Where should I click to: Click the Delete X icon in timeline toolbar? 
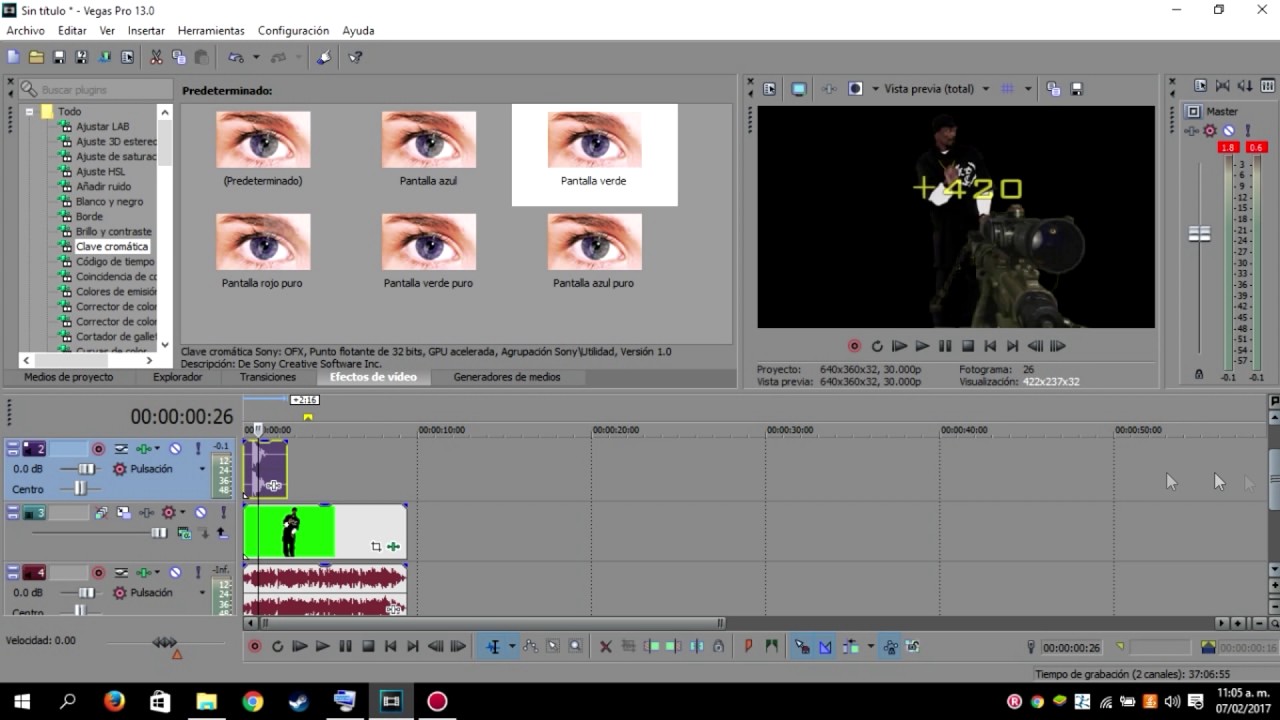coord(605,647)
